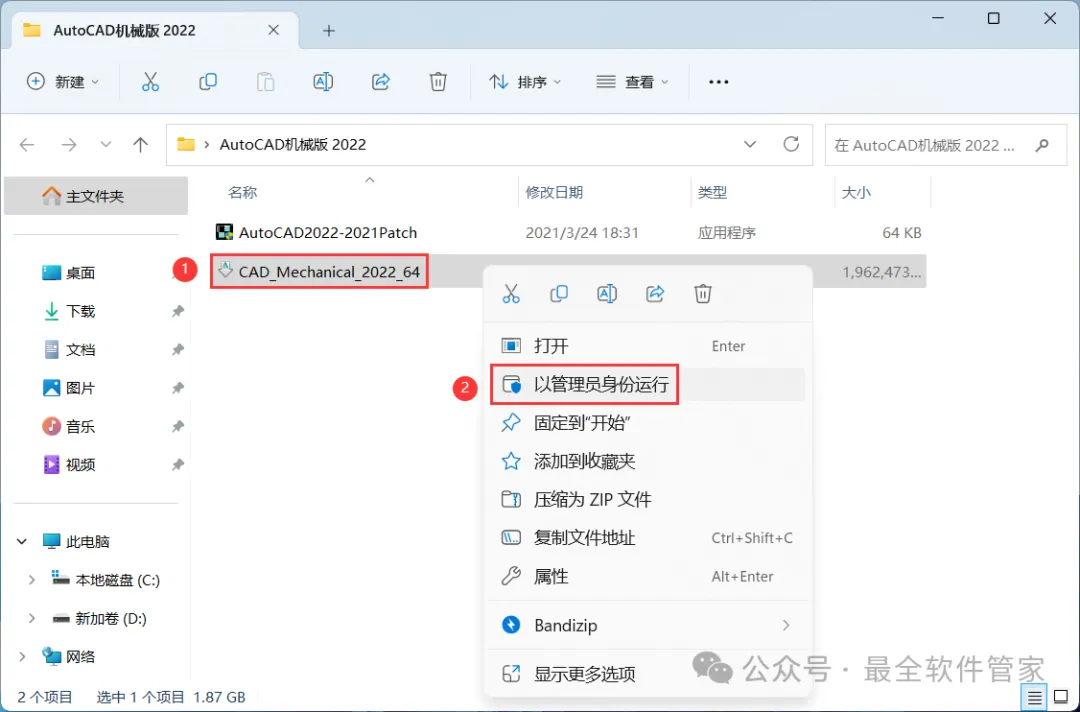Image resolution: width=1080 pixels, height=712 pixels.
Task: Click Share icon in context menu
Action: click(x=655, y=294)
